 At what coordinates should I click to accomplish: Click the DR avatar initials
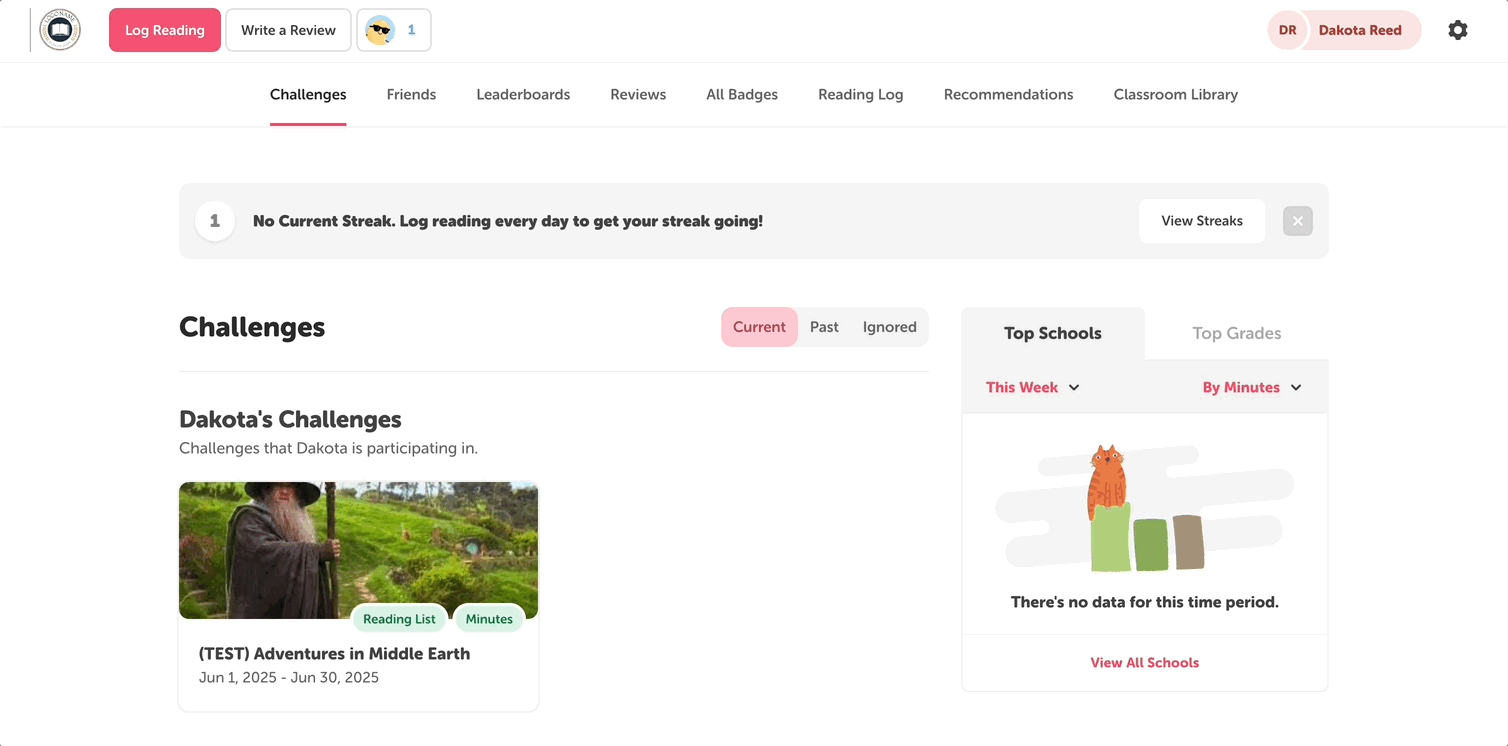point(1287,30)
